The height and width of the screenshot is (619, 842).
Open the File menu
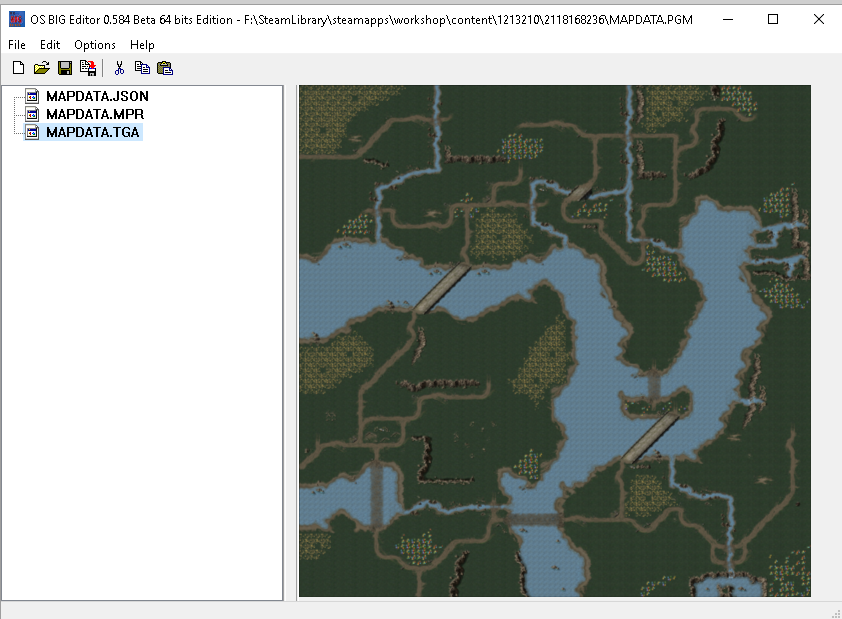(17, 45)
